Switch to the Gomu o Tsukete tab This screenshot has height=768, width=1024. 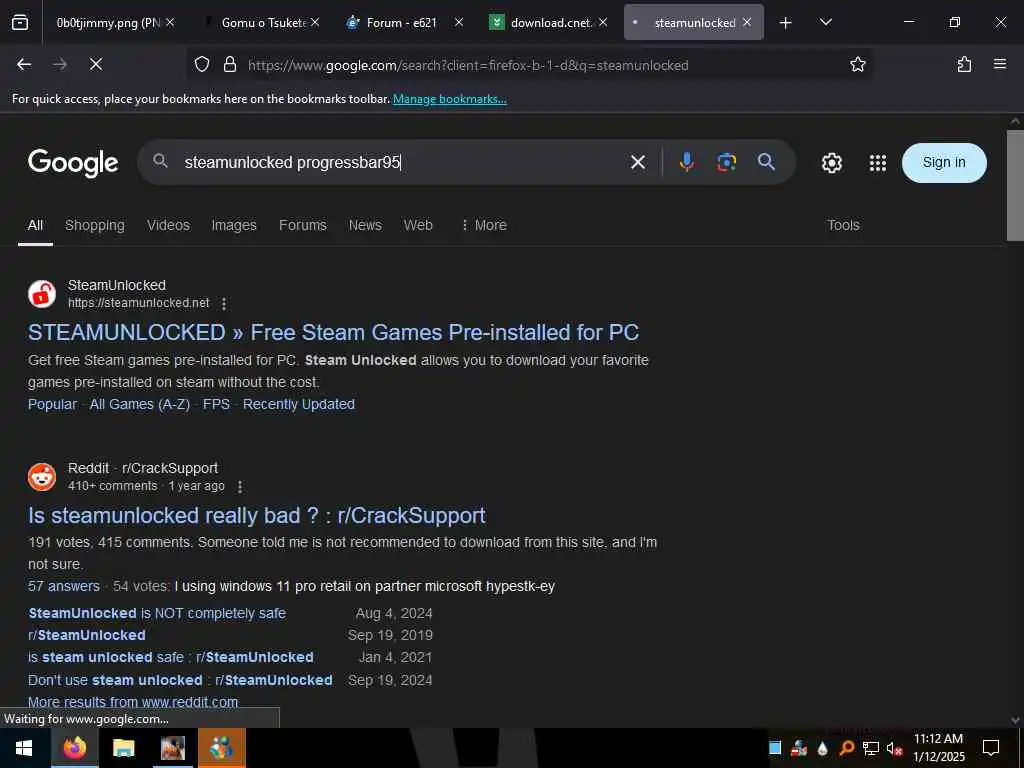point(263,23)
